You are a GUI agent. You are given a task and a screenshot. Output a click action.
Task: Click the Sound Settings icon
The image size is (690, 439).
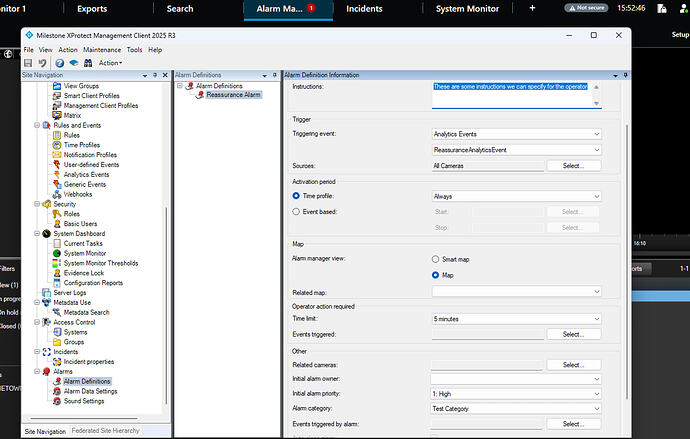tap(57, 401)
